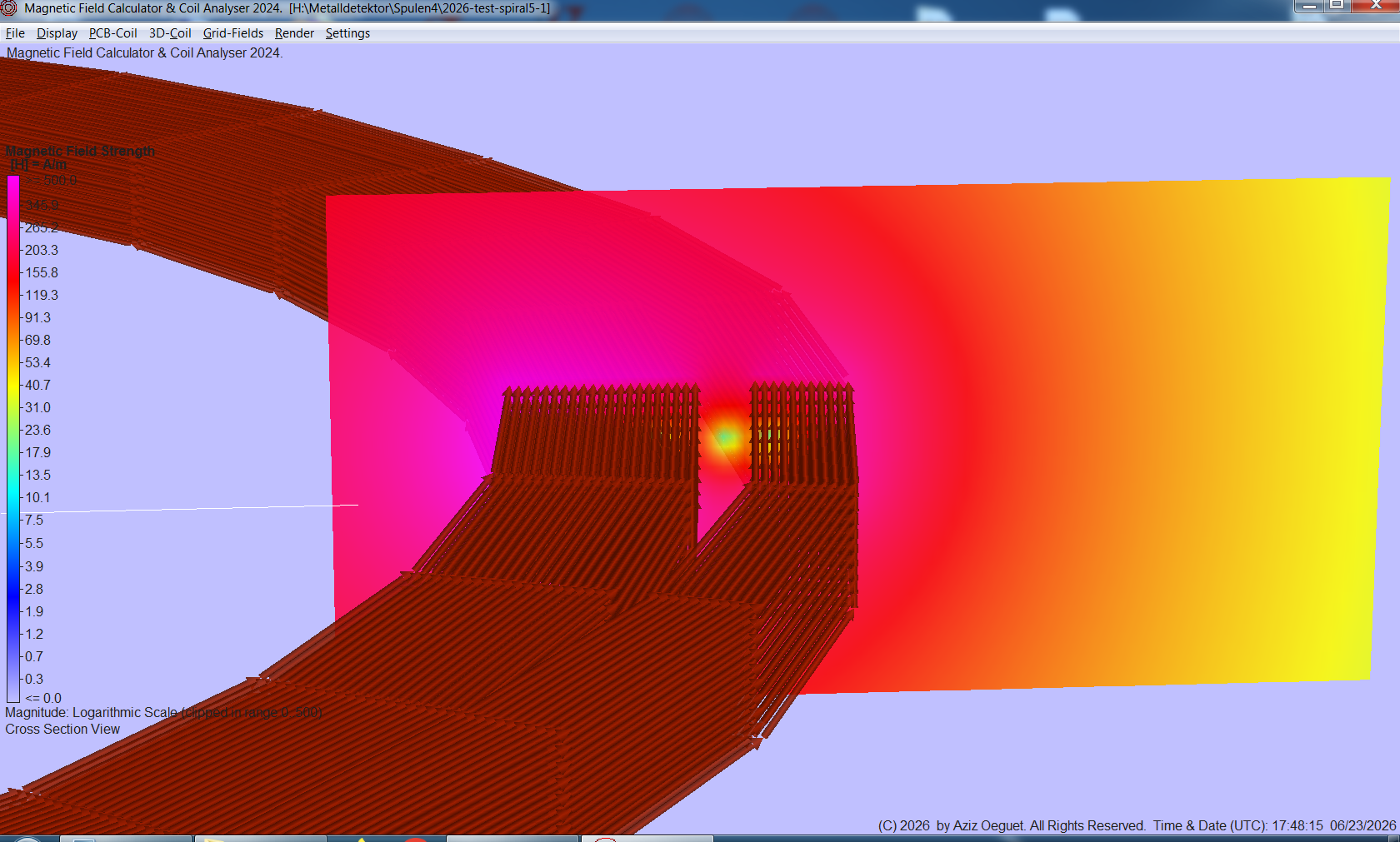This screenshot has height=842, width=1400.
Task: Click the 119.3 scale label
Action: coord(42,295)
